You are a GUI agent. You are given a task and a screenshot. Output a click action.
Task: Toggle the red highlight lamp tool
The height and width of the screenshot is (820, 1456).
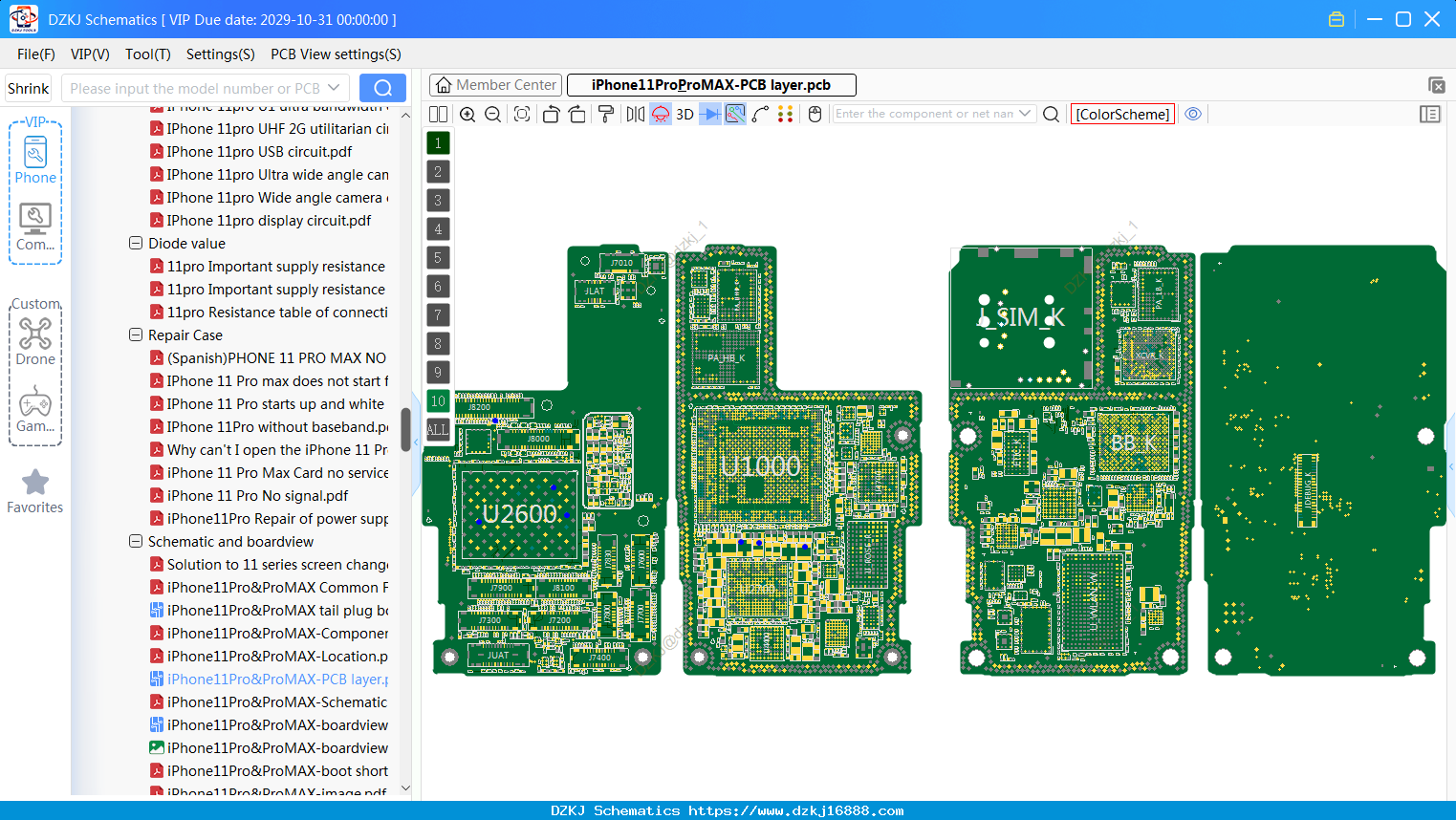coord(661,114)
